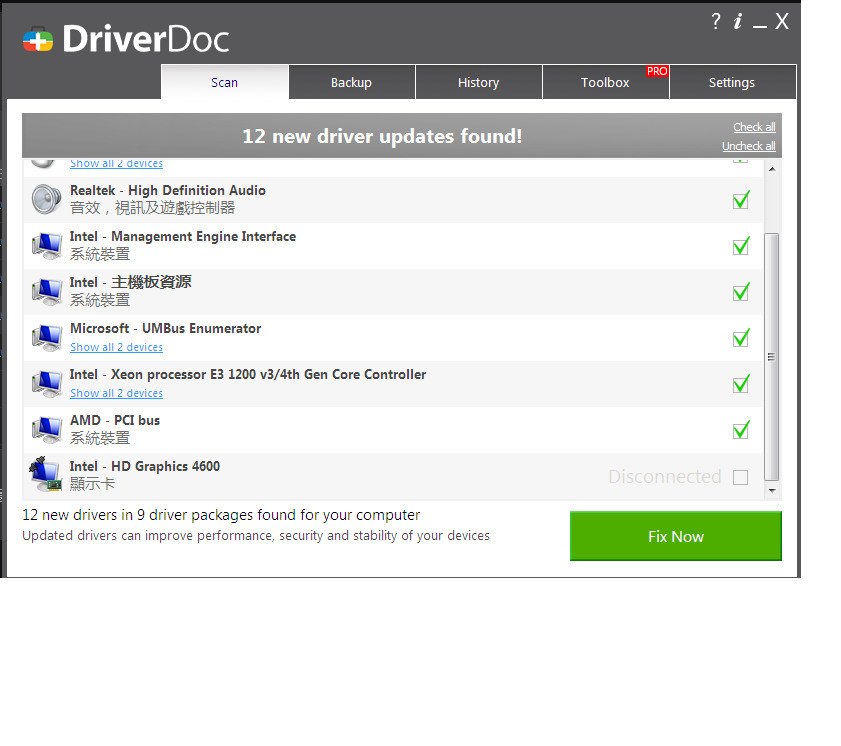Click the Uncheck all link
Viewport: 841px width, 746px height.
coord(749,146)
